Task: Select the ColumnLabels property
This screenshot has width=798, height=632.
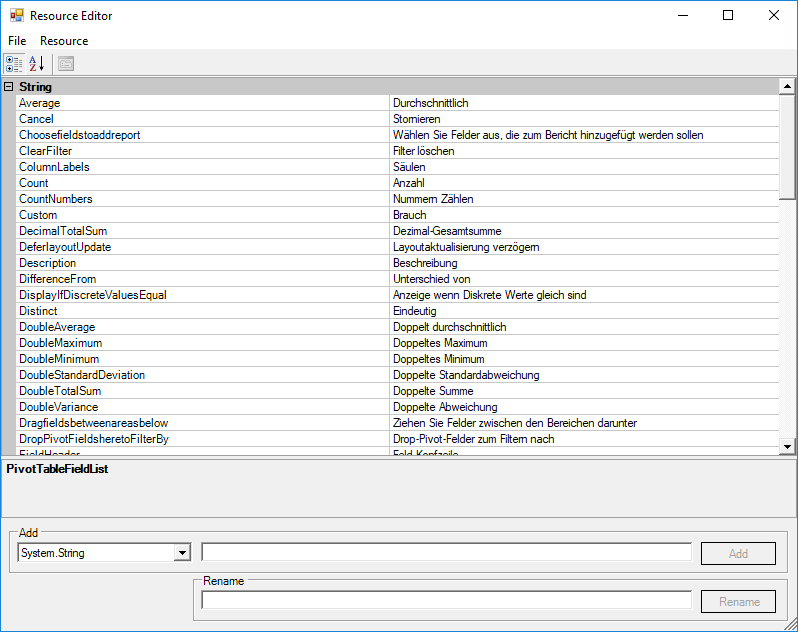Action: tap(203, 167)
